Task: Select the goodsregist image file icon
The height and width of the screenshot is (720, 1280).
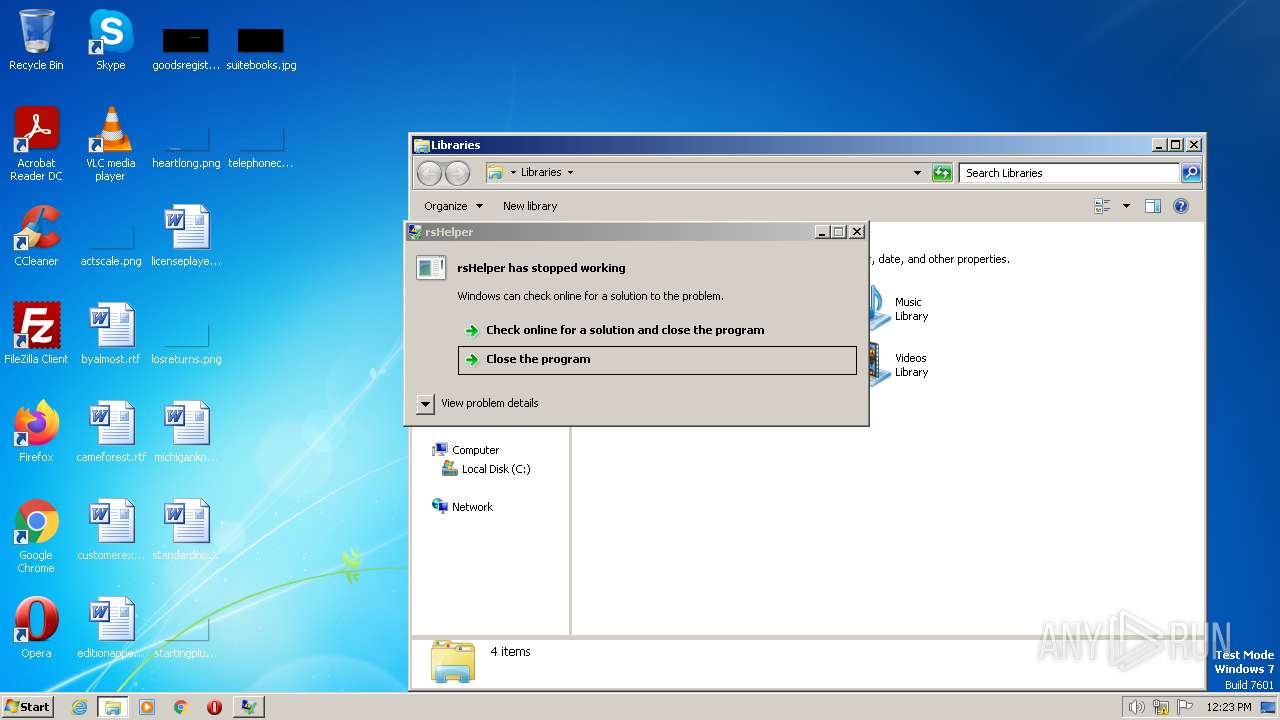Action: pos(186,50)
